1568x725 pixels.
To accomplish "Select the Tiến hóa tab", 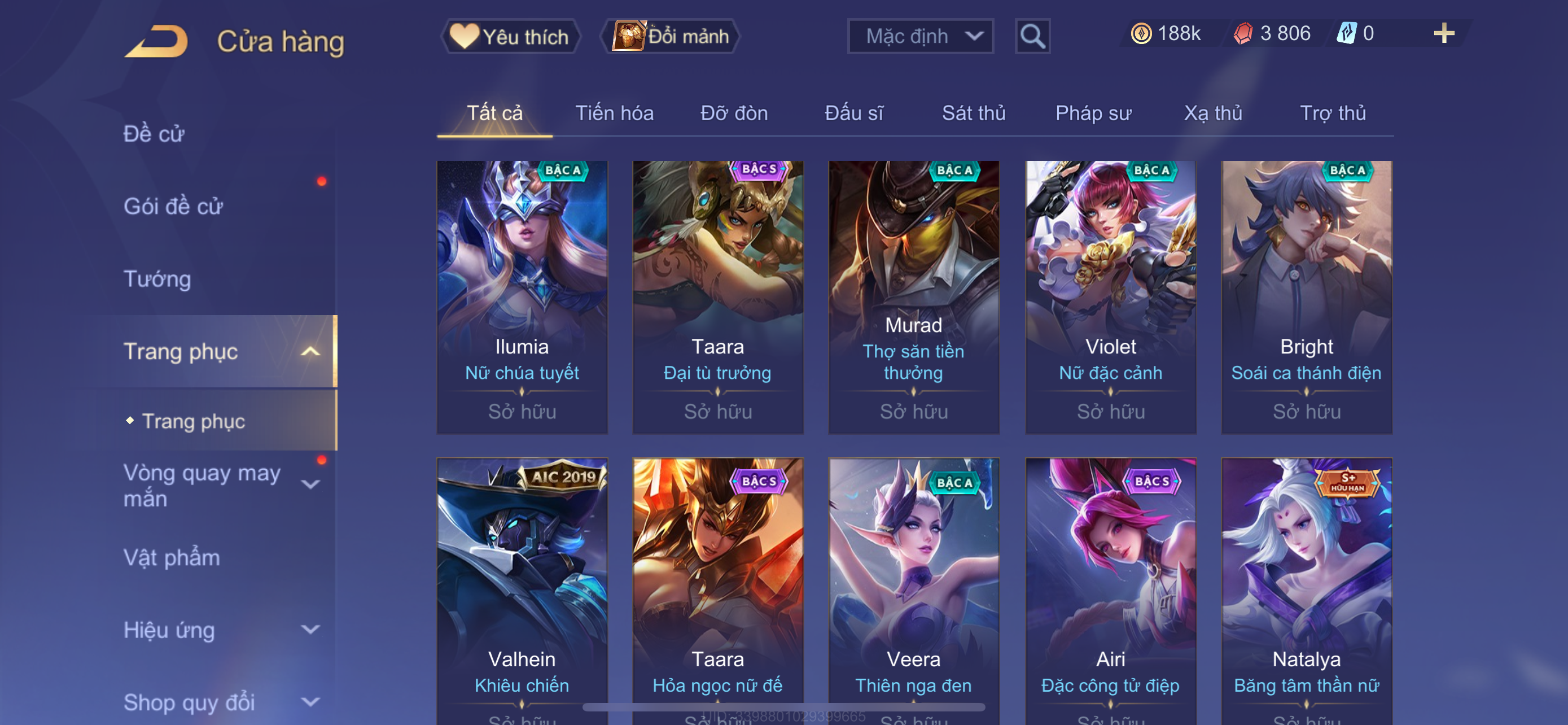I will coord(614,113).
